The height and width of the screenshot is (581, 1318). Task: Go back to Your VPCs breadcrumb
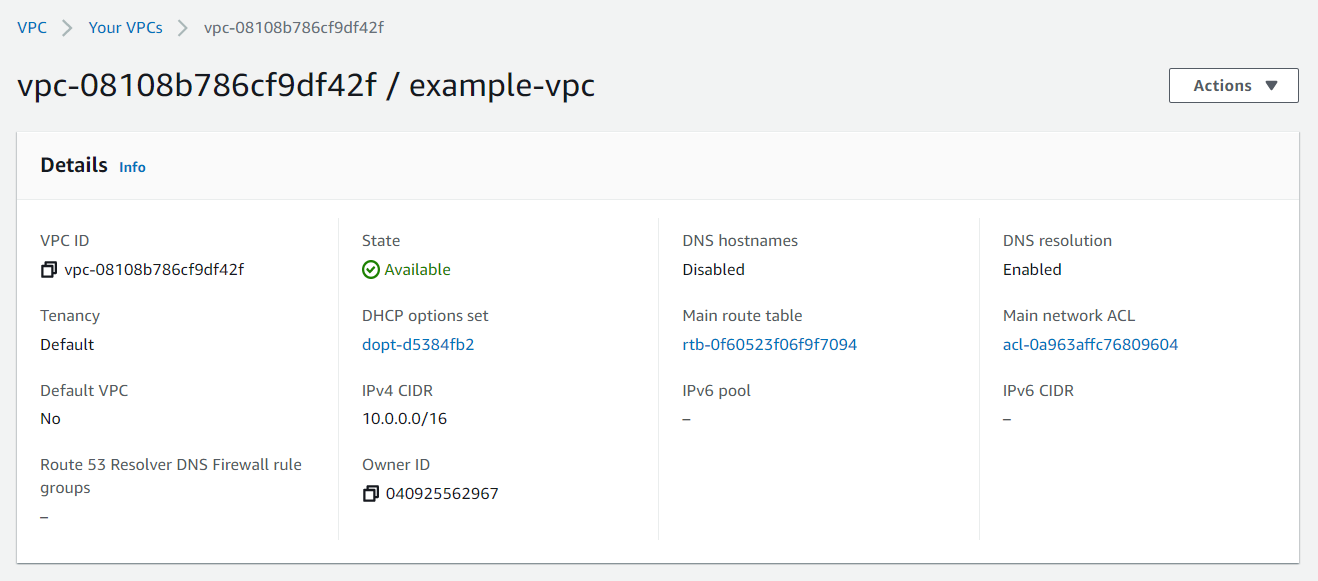coord(125,27)
